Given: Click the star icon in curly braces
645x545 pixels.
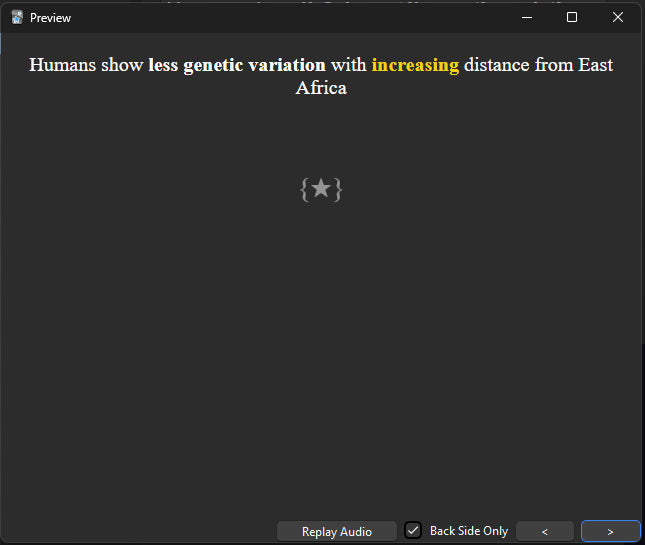Looking at the screenshot, I should coord(321,189).
